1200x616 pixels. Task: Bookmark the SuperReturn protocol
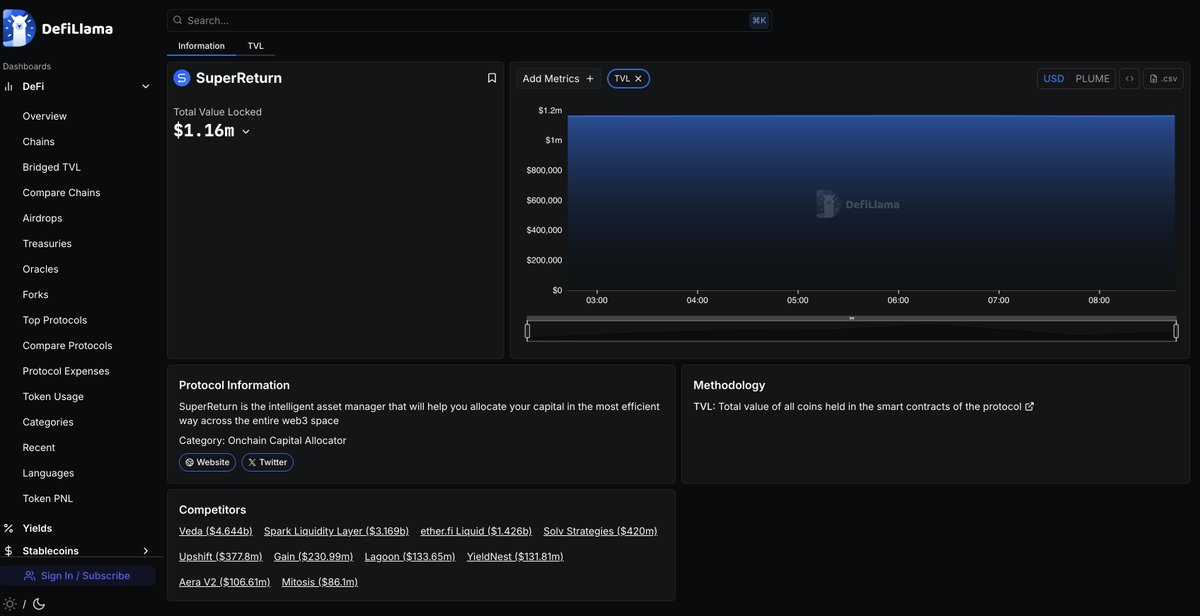[492, 78]
